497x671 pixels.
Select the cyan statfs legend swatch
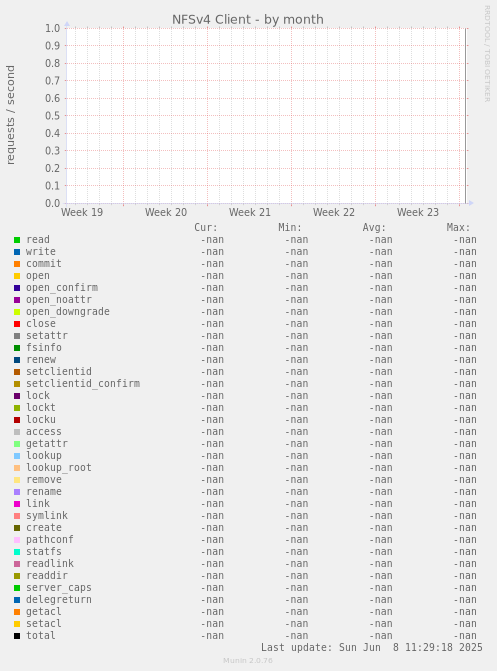tap(17, 552)
